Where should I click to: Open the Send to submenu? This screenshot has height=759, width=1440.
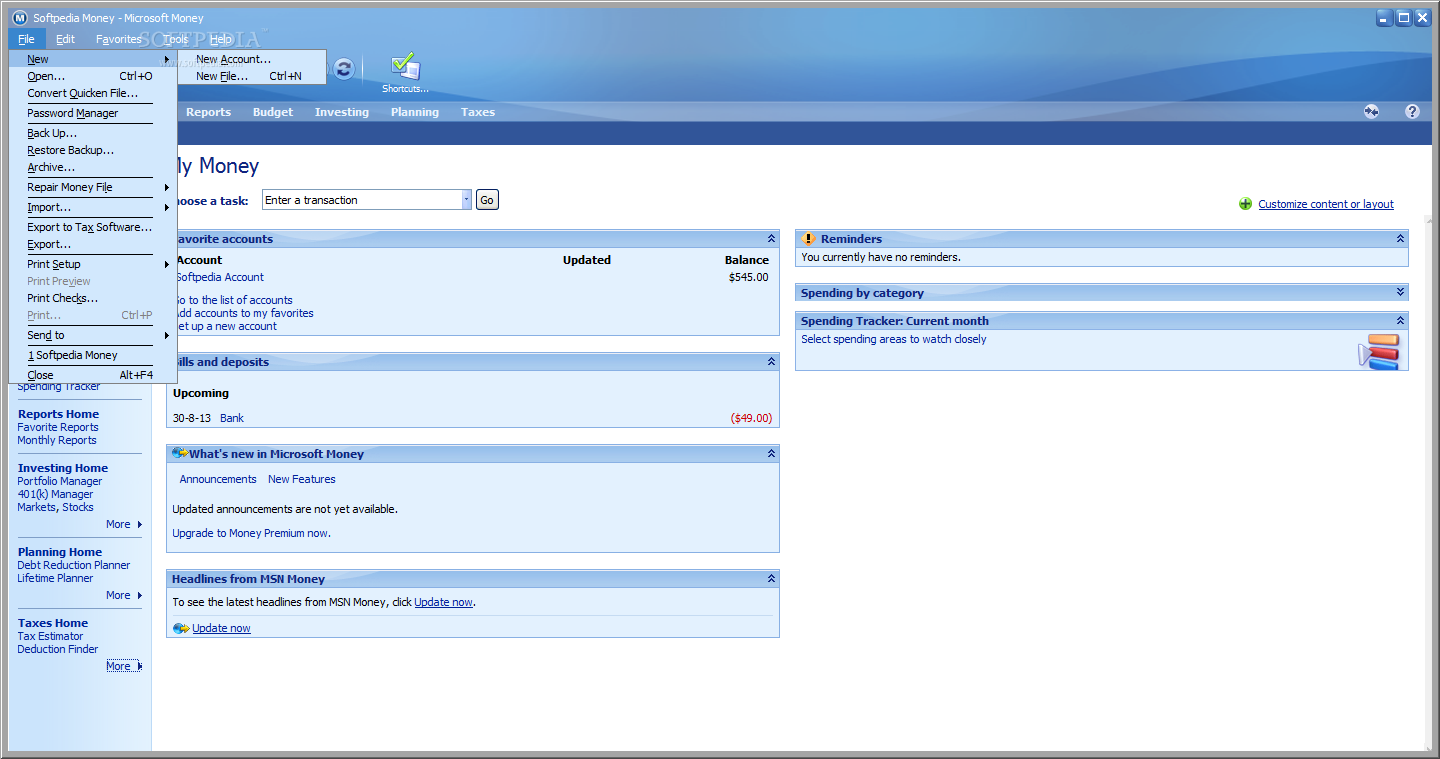point(92,335)
